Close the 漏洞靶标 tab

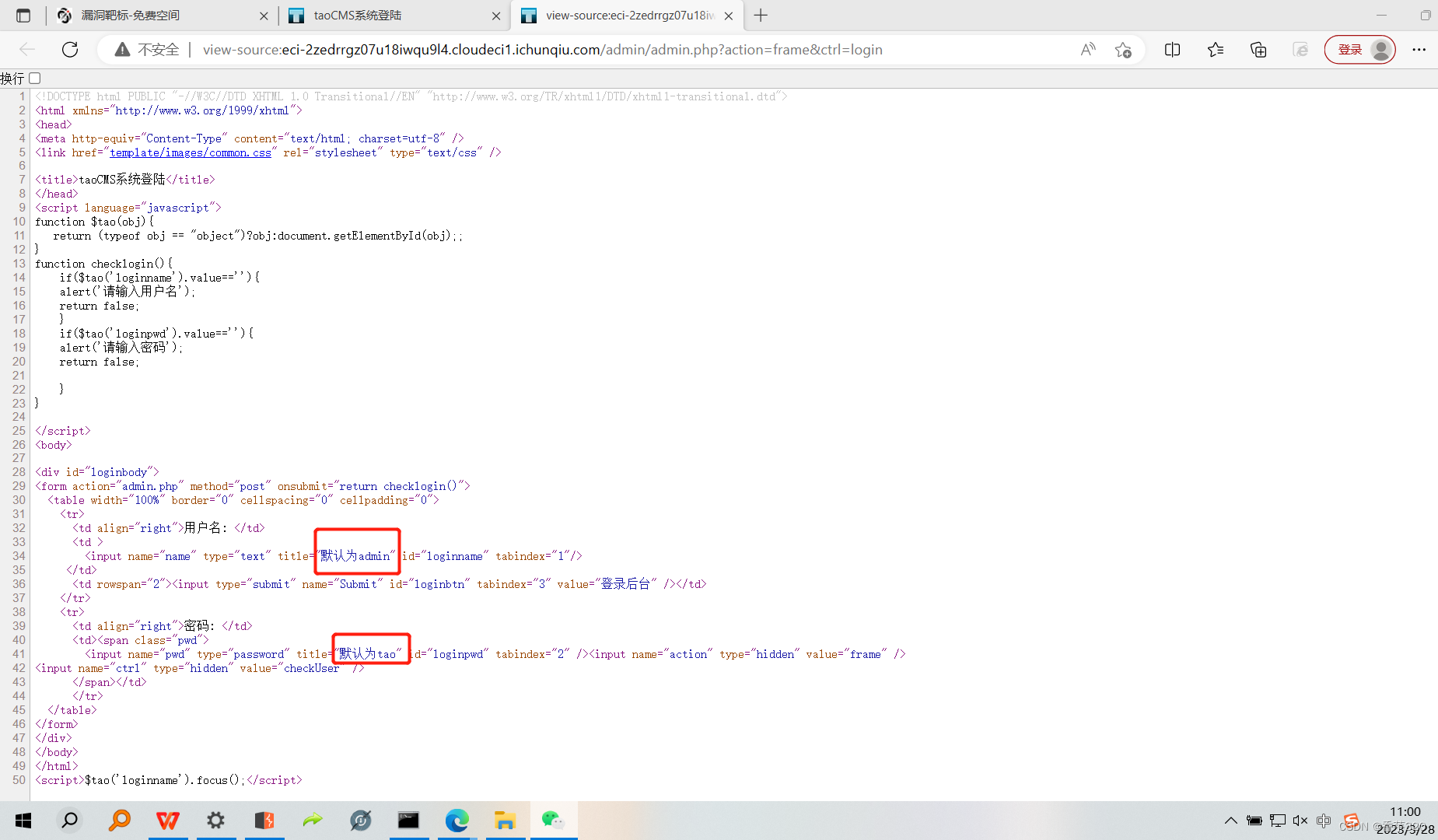point(264,16)
